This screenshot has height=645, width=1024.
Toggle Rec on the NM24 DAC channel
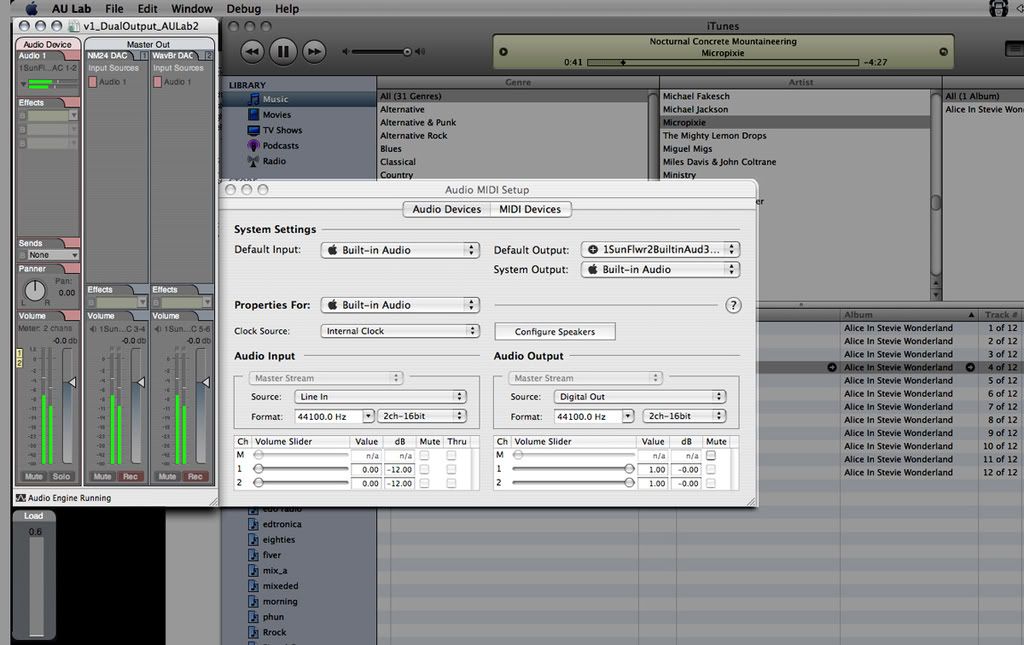(131, 477)
